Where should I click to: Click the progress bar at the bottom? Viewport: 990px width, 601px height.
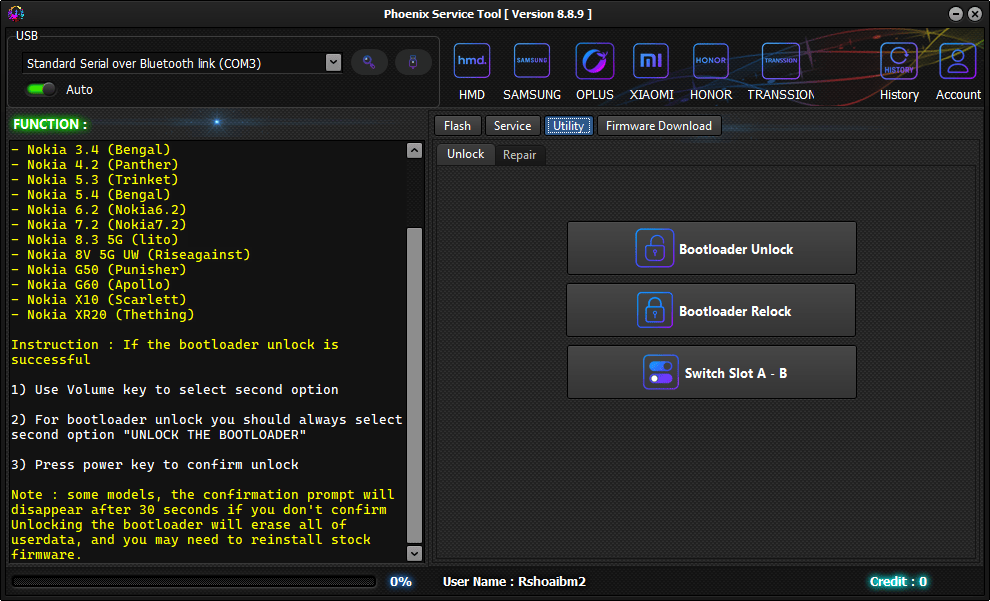coord(194,581)
